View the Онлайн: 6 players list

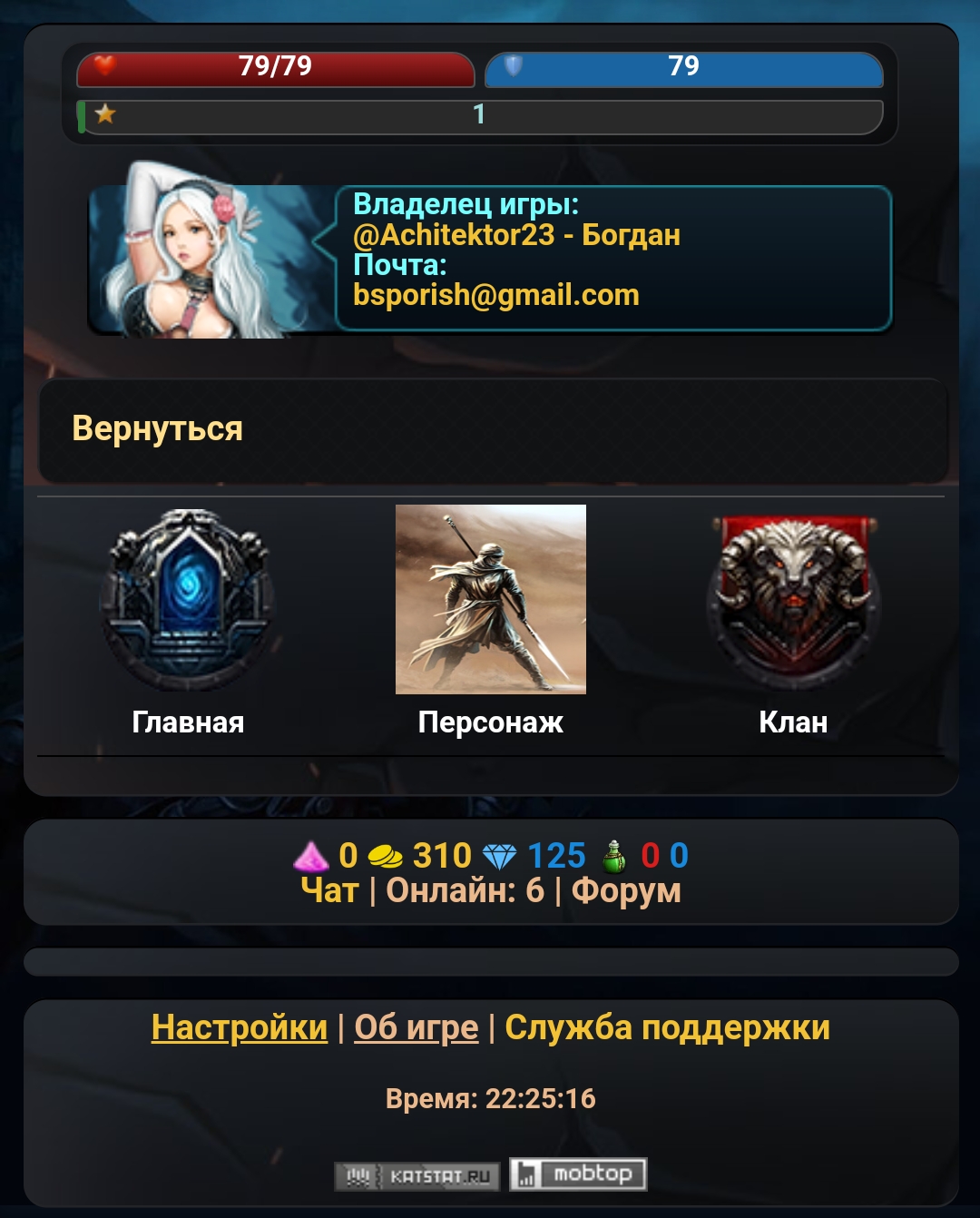[x=465, y=891]
